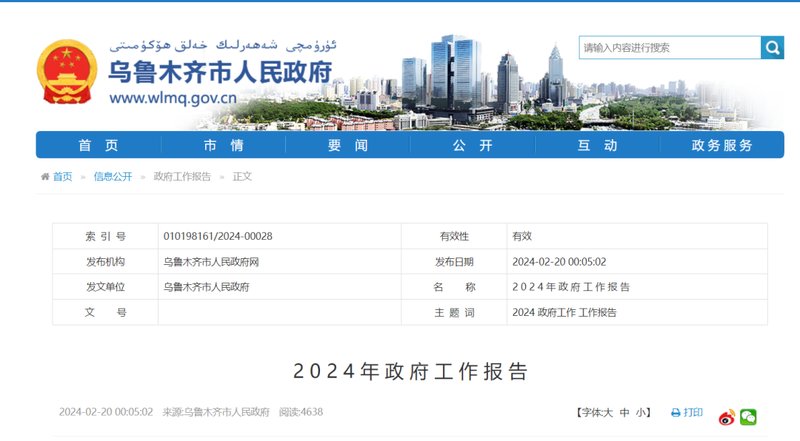The width and height of the screenshot is (800, 441).
Task: Open the 政务服务 navigation tab
Action: [722, 145]
